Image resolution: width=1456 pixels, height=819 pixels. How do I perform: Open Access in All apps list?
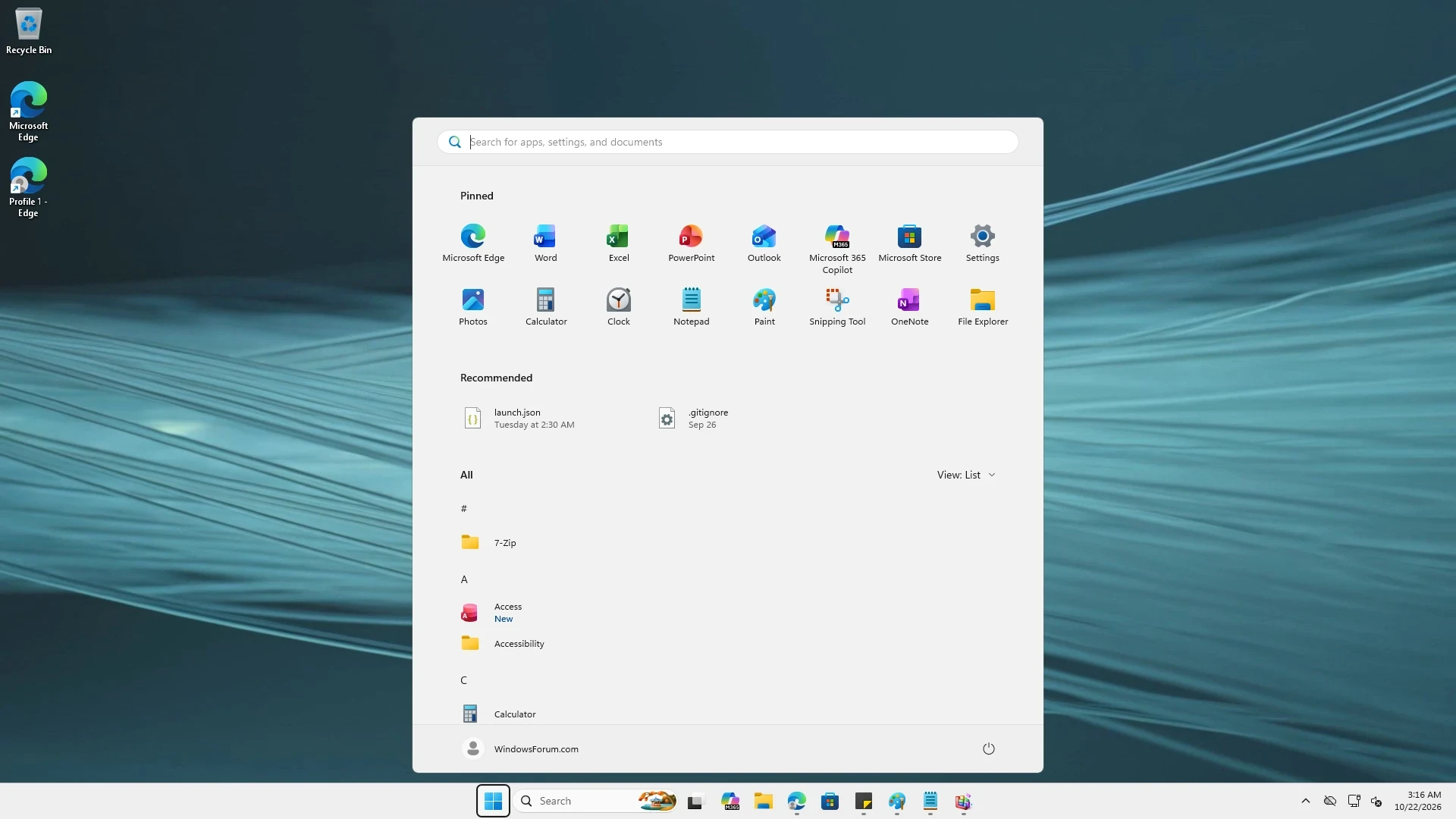click(727, 612)
